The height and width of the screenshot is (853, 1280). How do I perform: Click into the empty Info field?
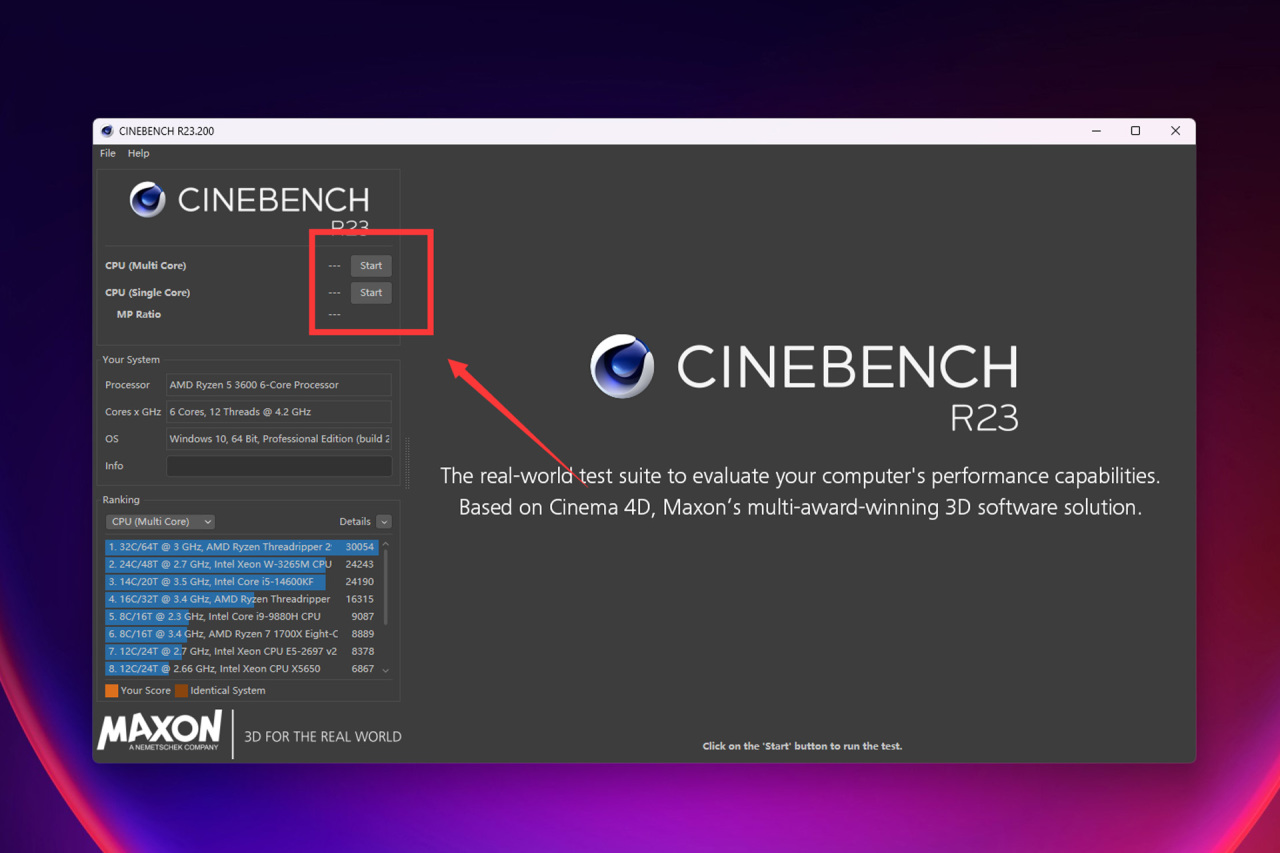pyautogui.click(x=279, y=466)
